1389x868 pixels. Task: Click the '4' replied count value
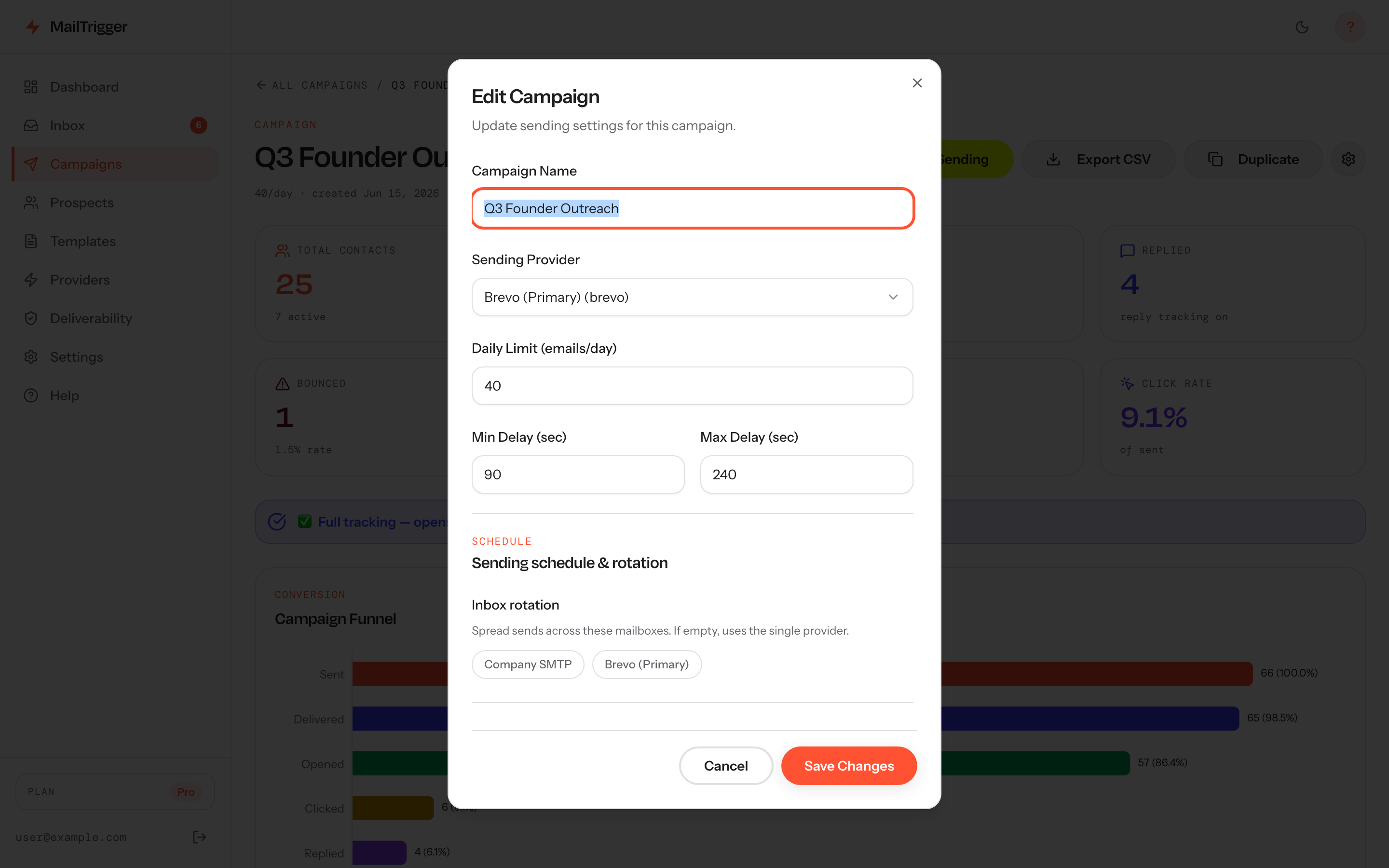coord(1130,284)
